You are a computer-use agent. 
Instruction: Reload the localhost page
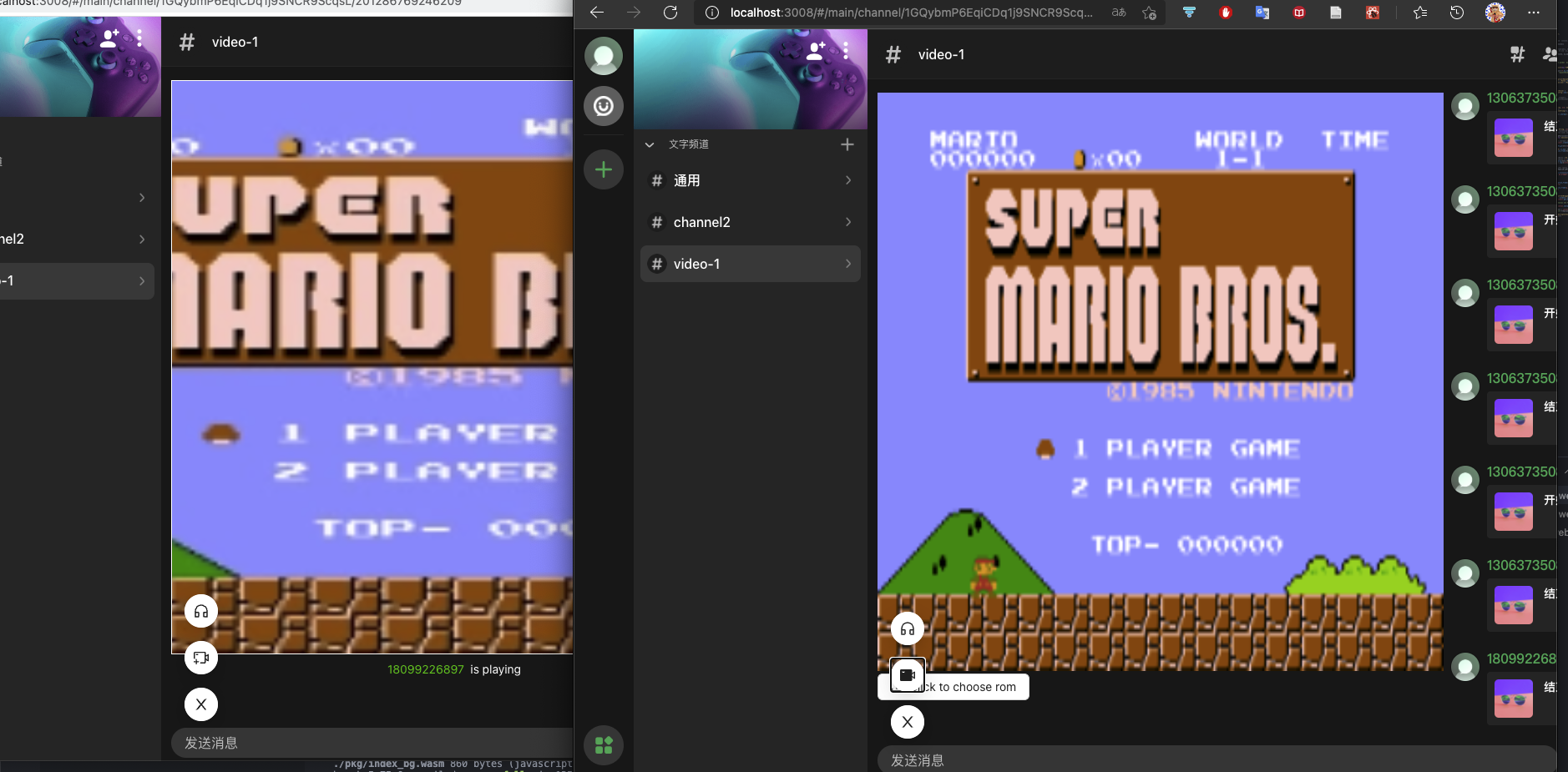coord(670,13)
